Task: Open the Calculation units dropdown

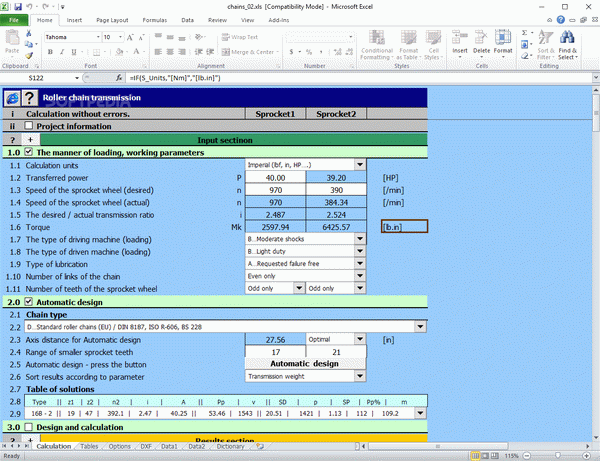Action: coord(360,165)
